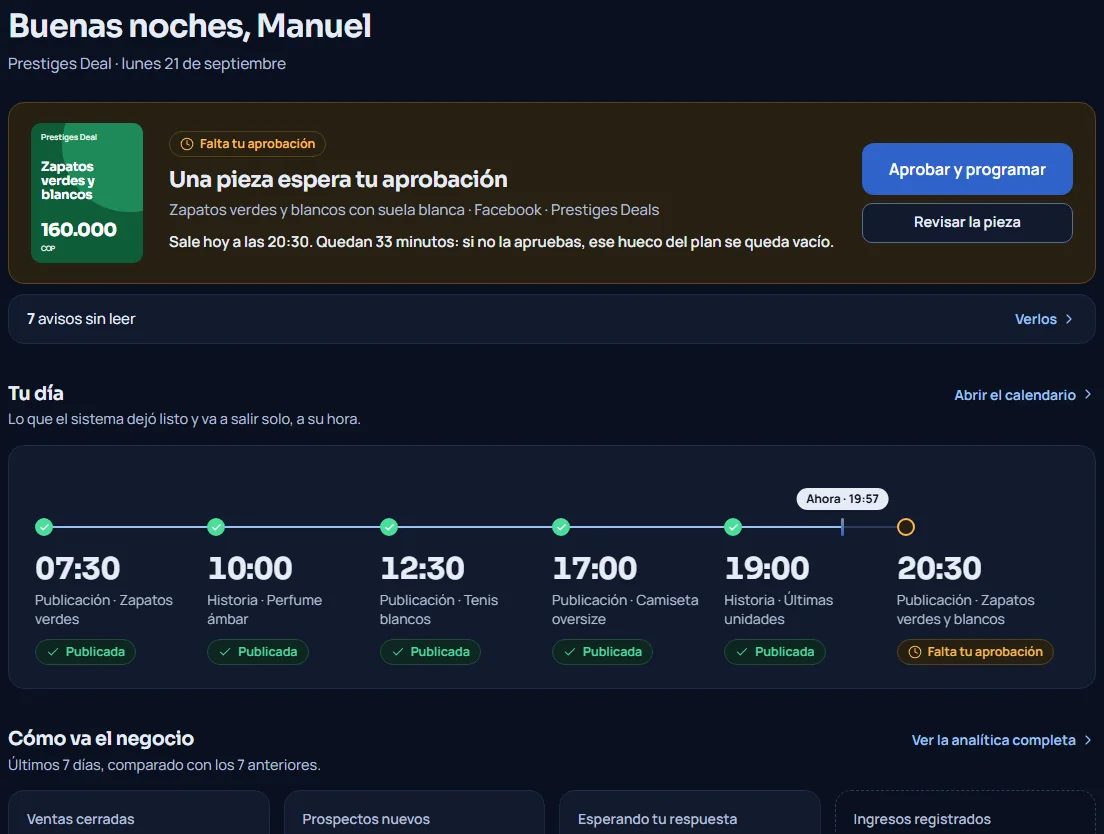Click the checkmark icon in the 19:00 Publicada badge

coord(742,652)
